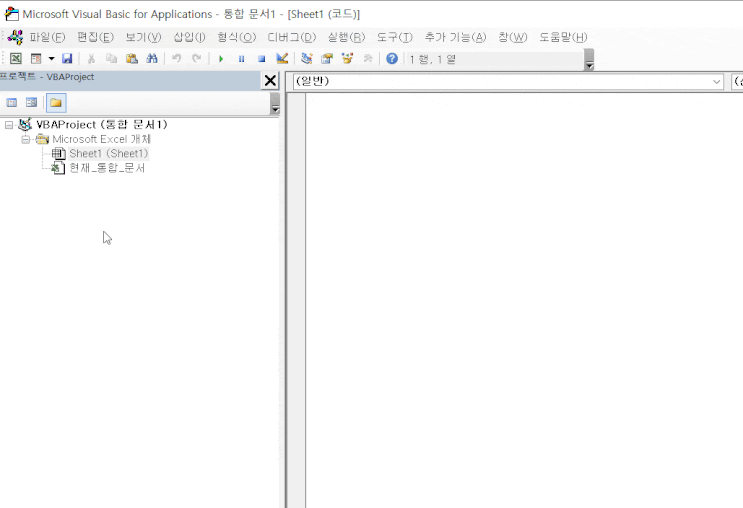Close the Project - VBAProject pane
This screenshot has height=508, width=743.
click(270, 81)
